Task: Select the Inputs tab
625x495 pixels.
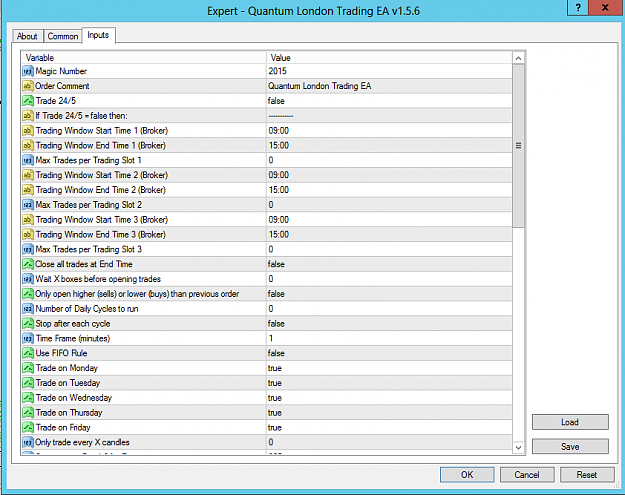Action: point(98,35)
